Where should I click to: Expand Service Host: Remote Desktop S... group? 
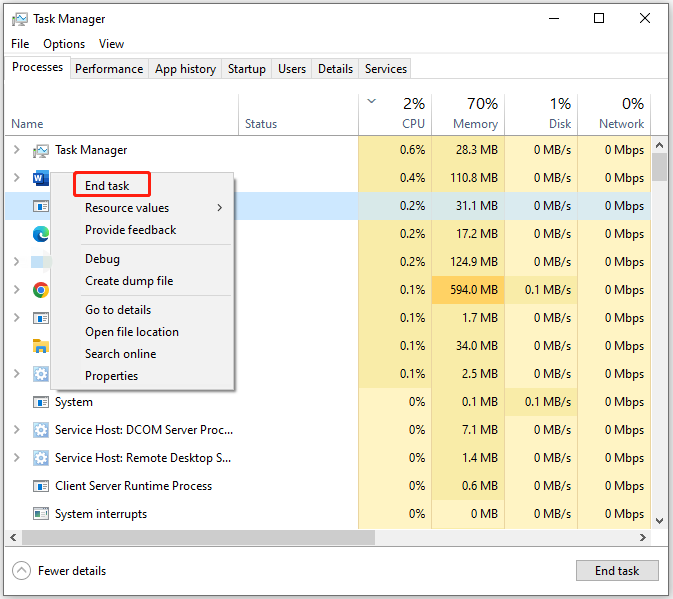click(x=16, y=457)
